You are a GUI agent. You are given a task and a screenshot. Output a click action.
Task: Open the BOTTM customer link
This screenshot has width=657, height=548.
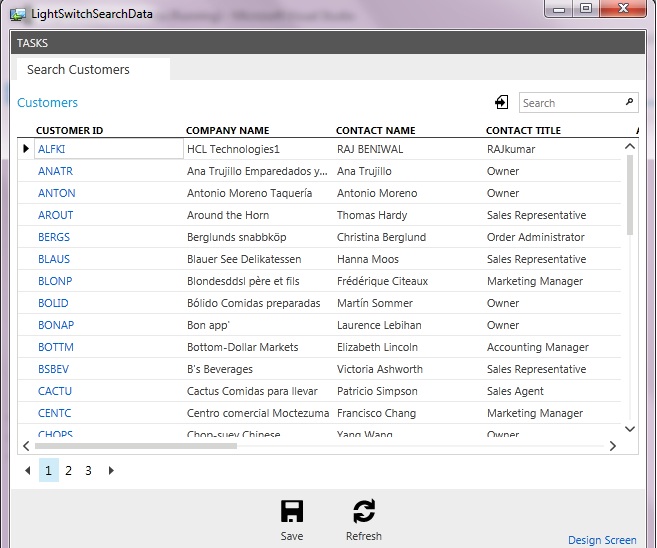[56, 347]
